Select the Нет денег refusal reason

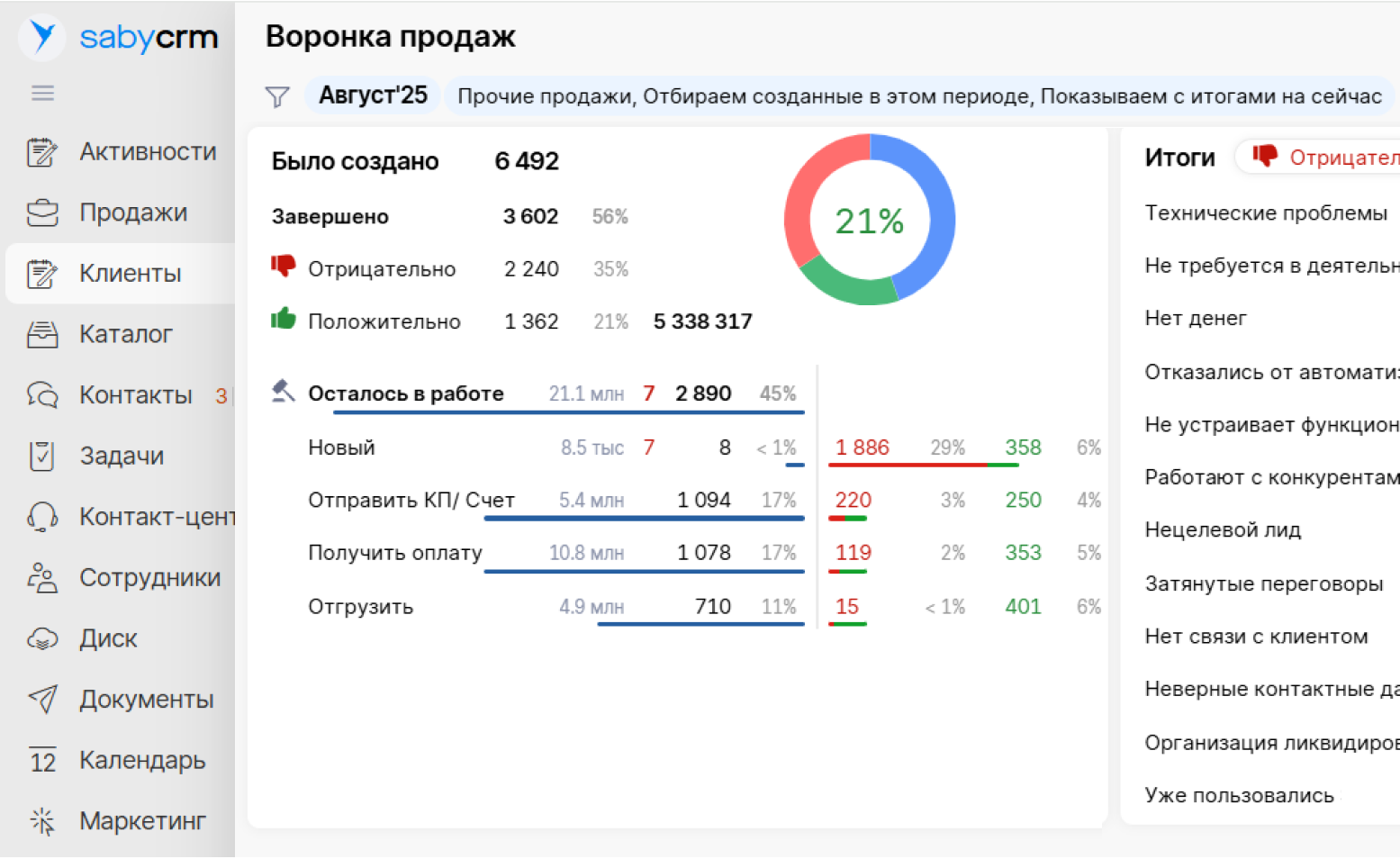[x=1195, y=319]
